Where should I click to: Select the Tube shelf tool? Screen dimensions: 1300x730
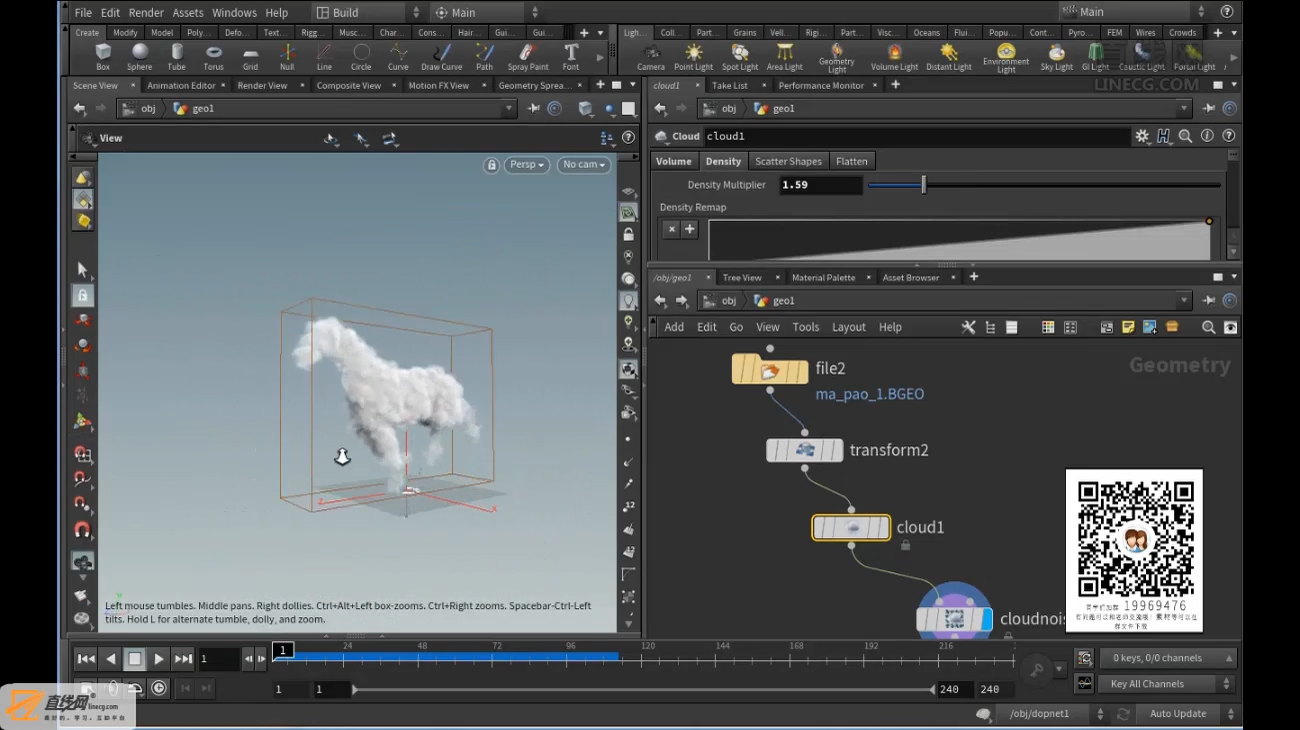click(177, 57)
